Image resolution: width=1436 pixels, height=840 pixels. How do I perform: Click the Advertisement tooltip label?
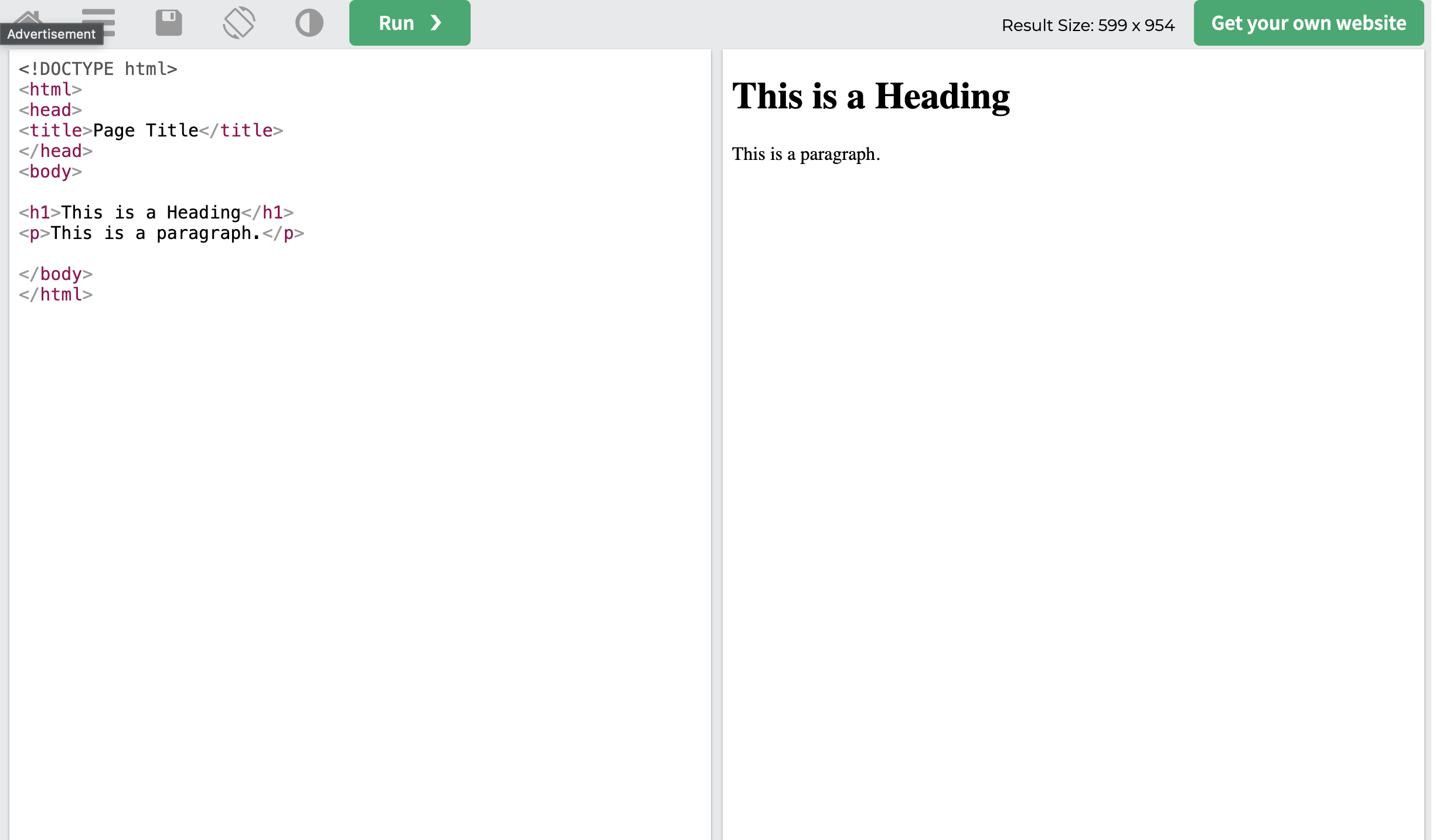52,34
